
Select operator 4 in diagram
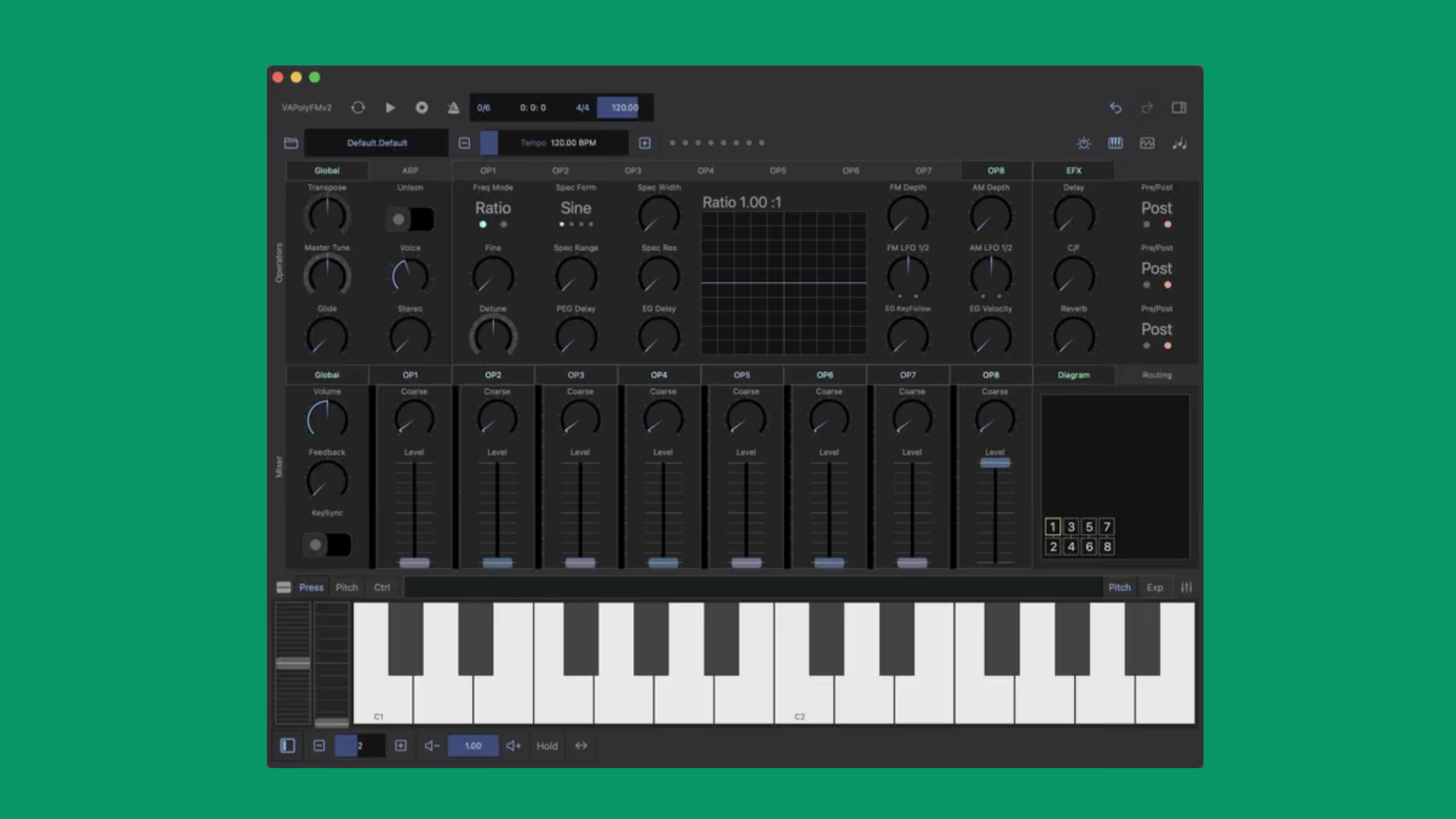point(1071,546)
